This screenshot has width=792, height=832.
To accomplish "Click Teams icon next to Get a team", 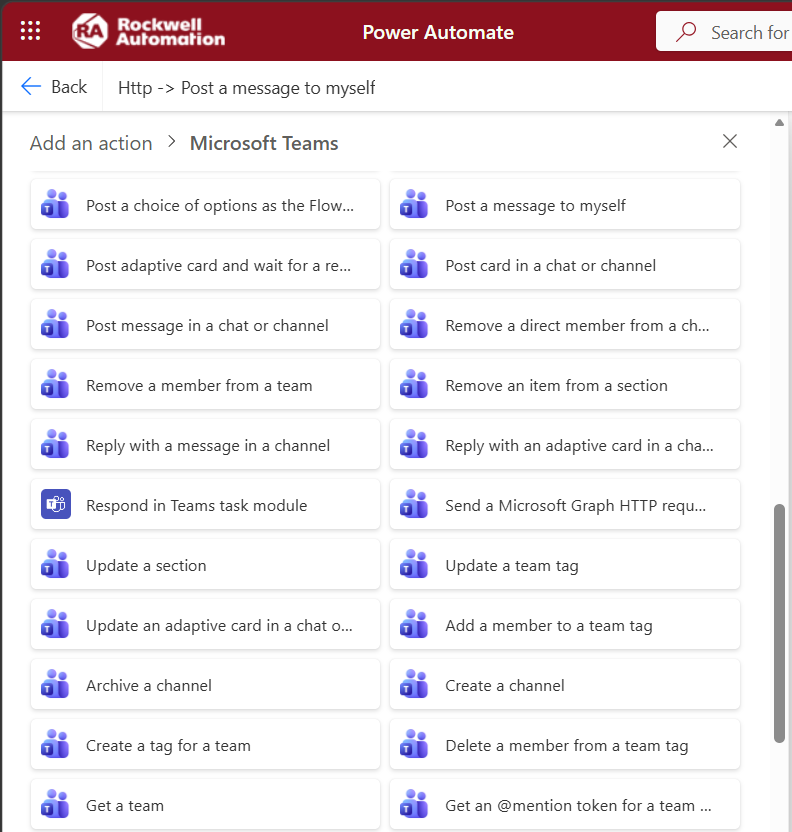I will 55,804.
